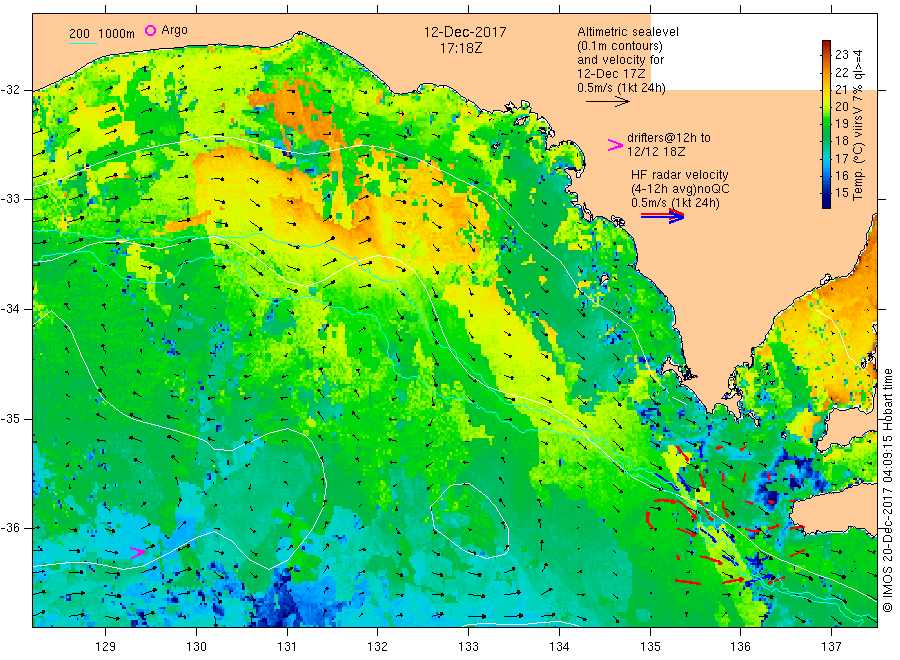Click the time label 17:18Z

pos(461,48)
